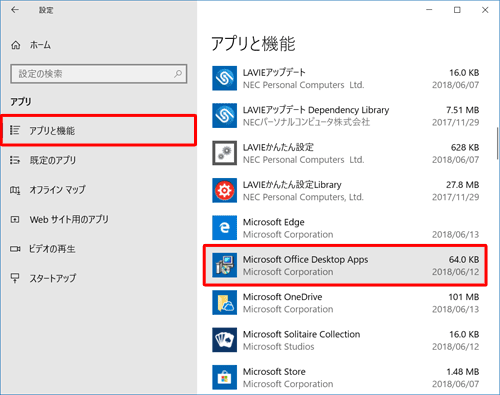Image resolution: width=500 pixels, height=395 pixels.
Task: Go to オフライン マップ page
Action: point(98,190)
